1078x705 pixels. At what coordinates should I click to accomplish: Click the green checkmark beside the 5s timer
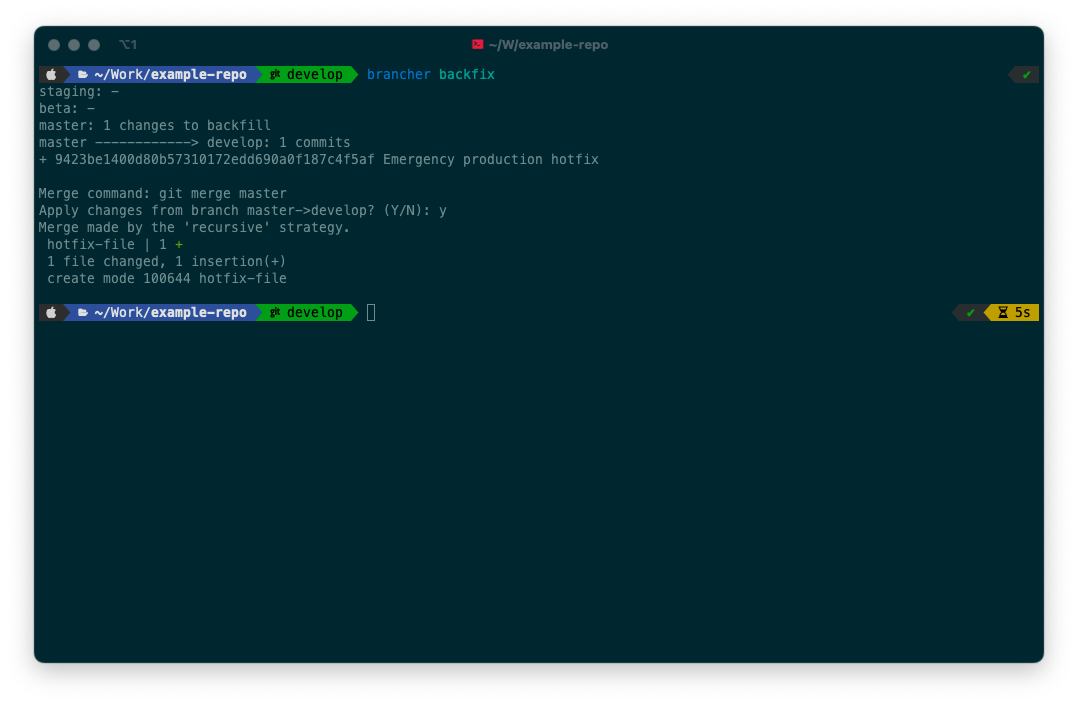coord(969,312)
